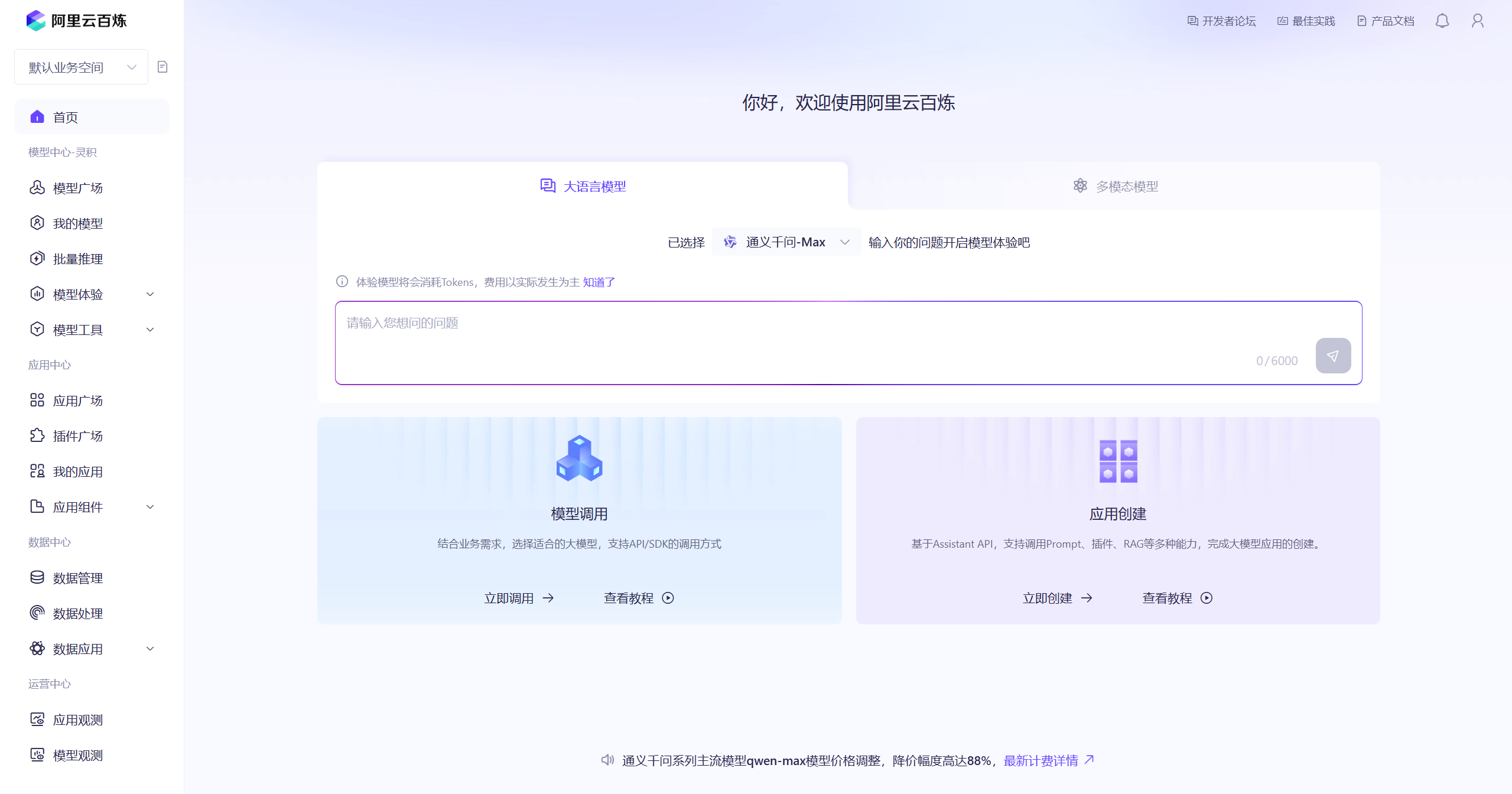1512x794 pixels.
Task: Click the 应用观测 sidebar icon
Action: coord(37,720)
